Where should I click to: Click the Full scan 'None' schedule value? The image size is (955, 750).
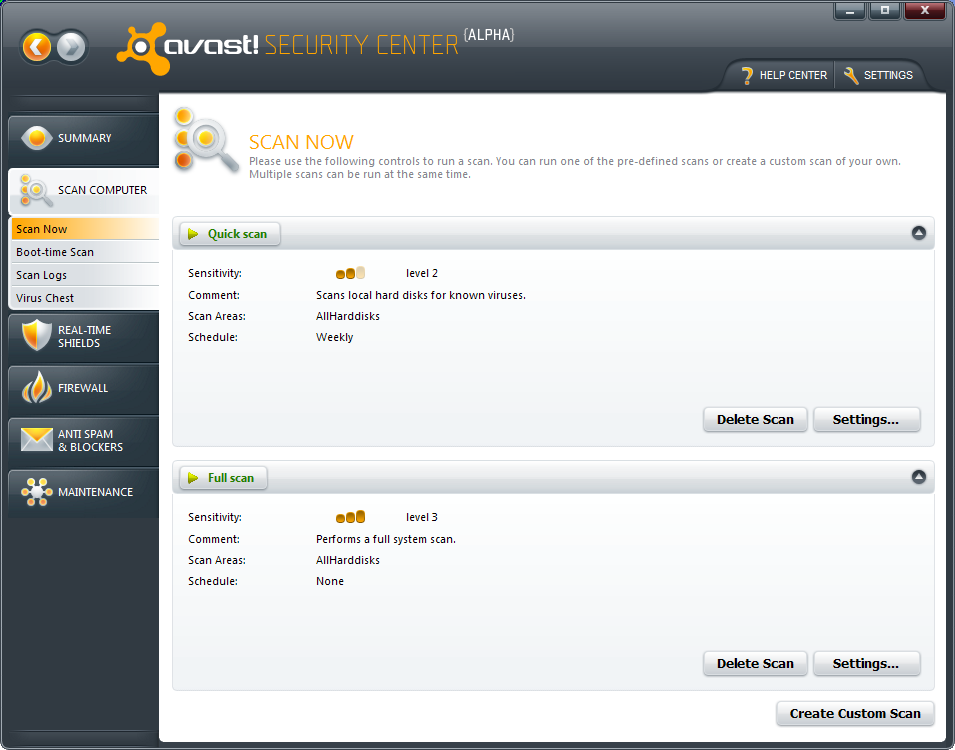tap(329, 581)
